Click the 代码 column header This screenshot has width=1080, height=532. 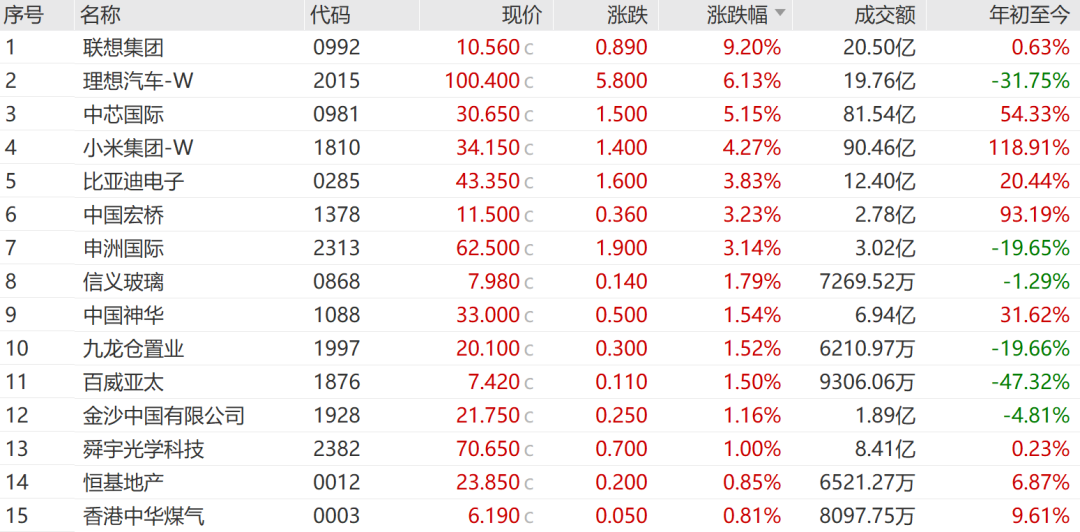pyautogui.click(x=329, y=14)
